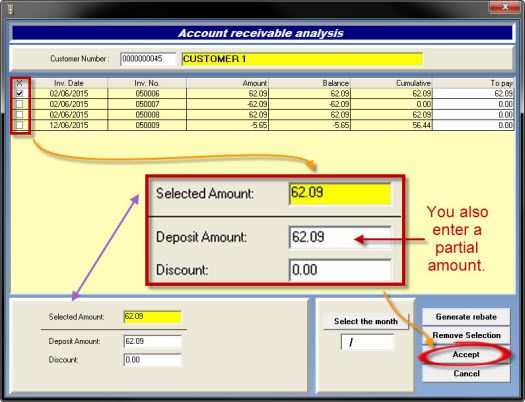Click the Customer Number field 000000045
This screenshot has width=525, height=402.
pos(148,59)
